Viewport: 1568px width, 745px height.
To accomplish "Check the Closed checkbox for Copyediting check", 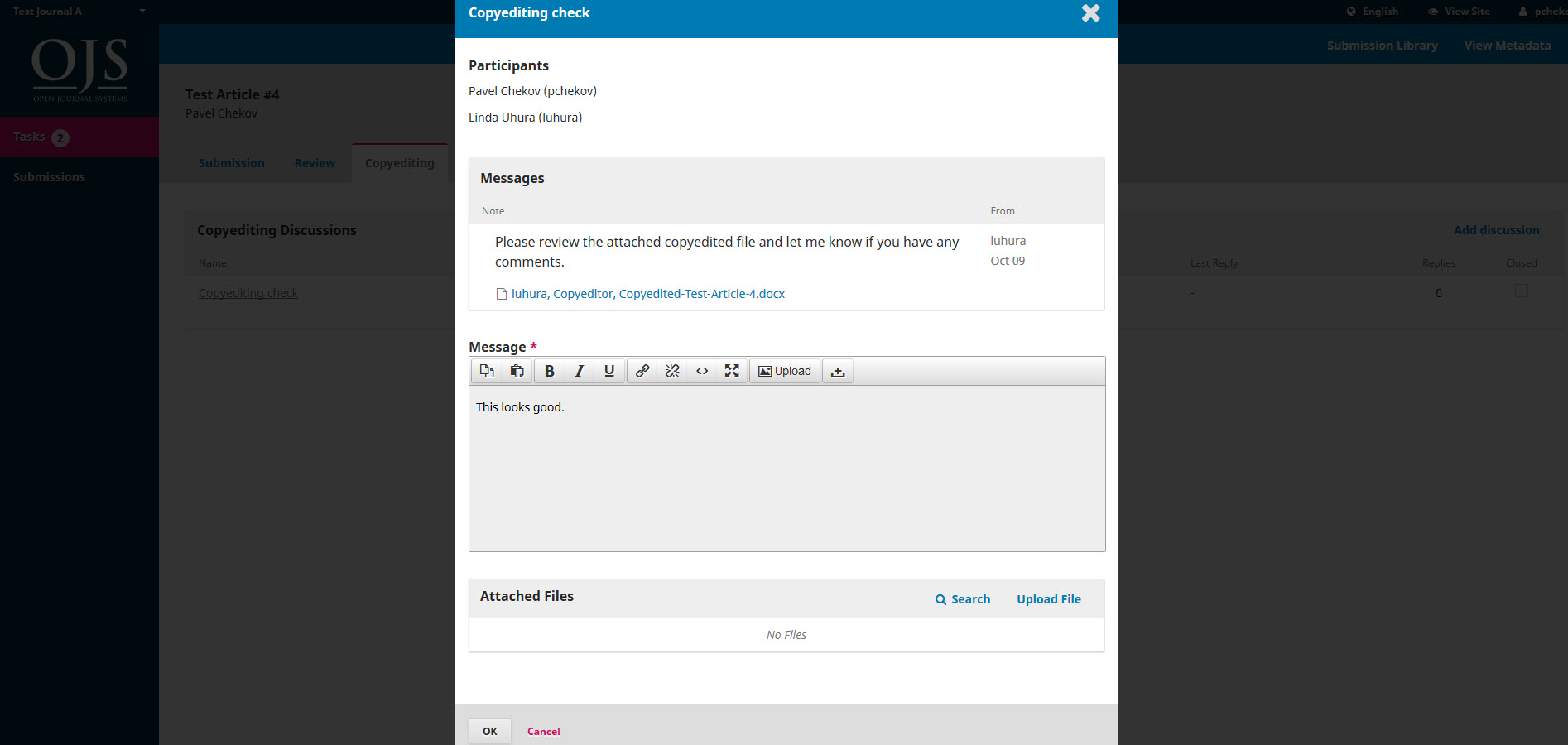I will pyautogui.click(x=1521, y=291).
